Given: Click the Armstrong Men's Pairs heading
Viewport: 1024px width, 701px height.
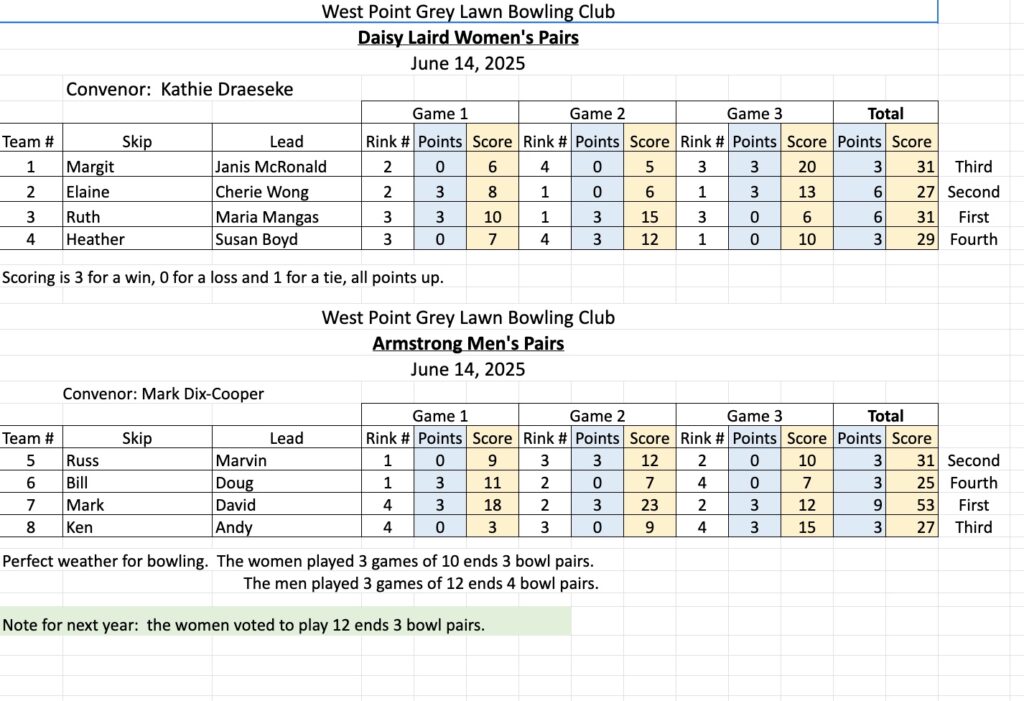Looking at the screenshot, I should (x=468, y=344).
